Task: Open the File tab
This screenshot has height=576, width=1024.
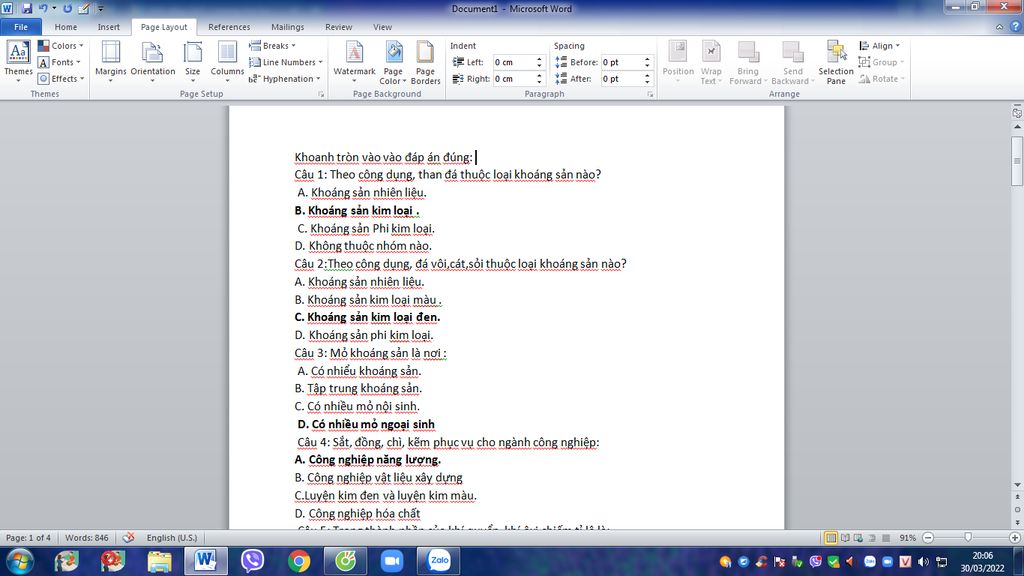Action: coord(21,27)
